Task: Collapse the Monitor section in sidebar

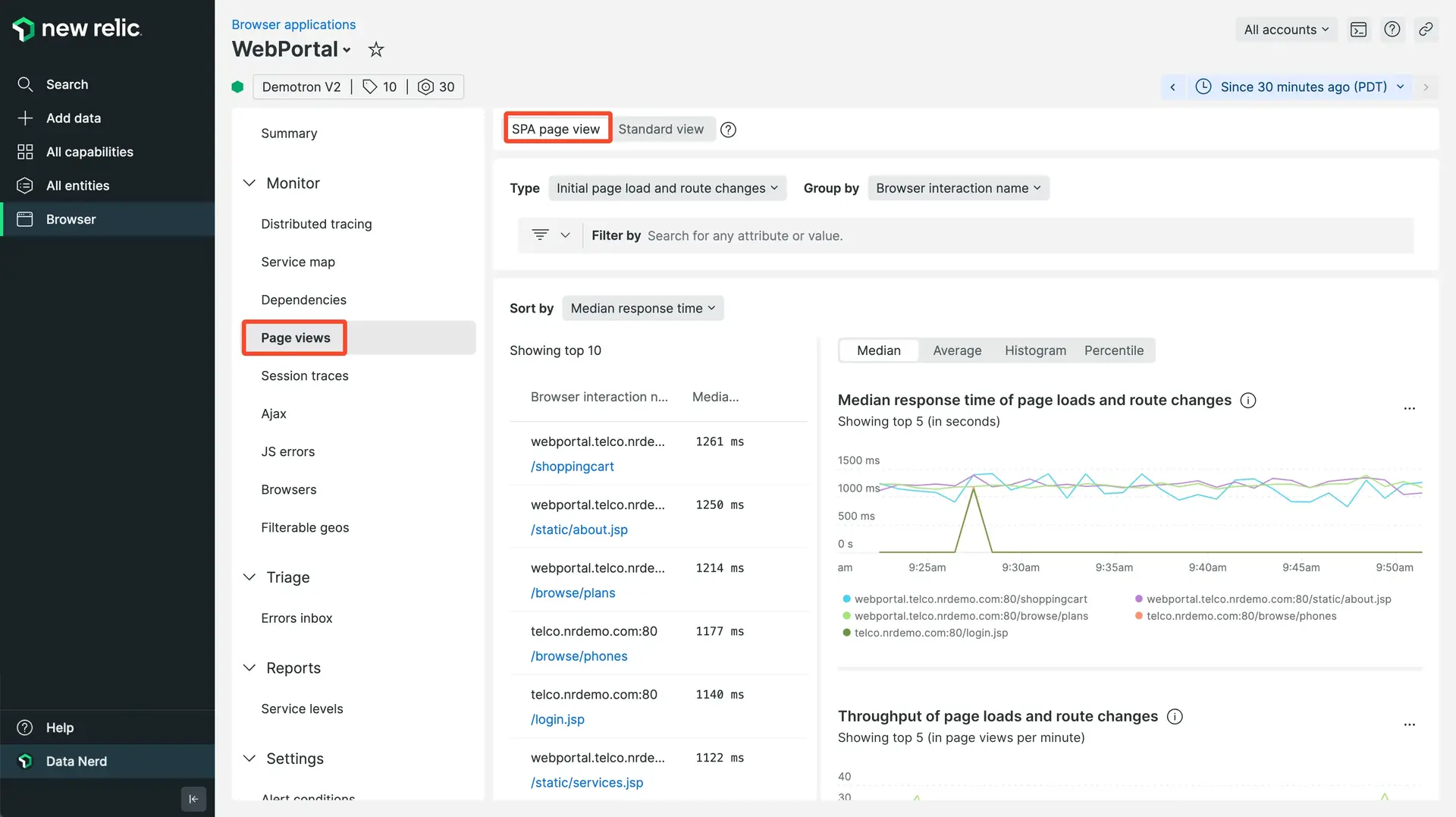Action: click(x=249, y=184)
